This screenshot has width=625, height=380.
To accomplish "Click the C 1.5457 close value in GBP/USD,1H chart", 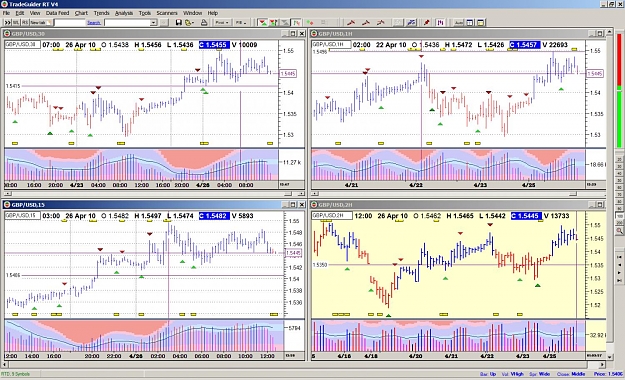I will pyautogui.click(x=525, y=45).
